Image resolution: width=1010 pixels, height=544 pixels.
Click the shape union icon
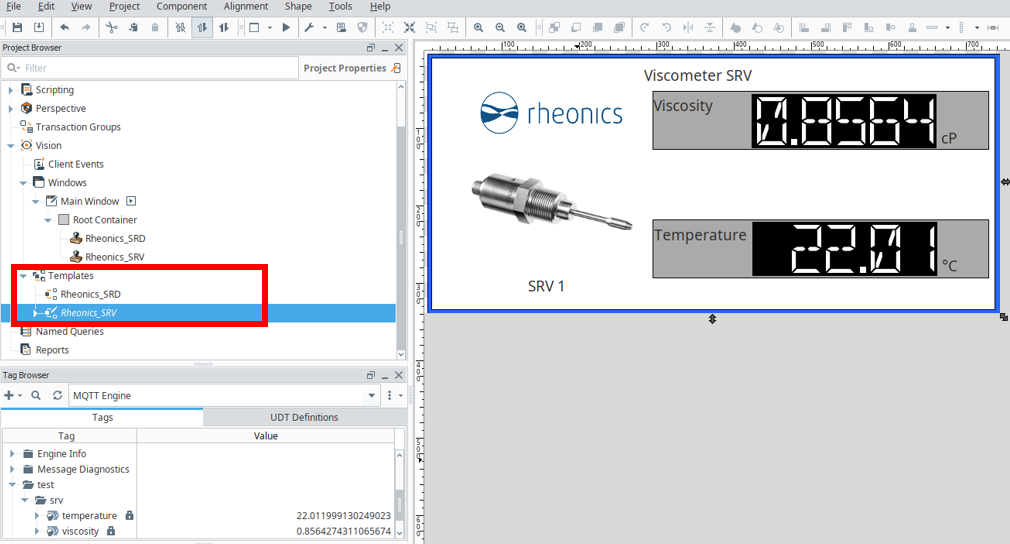[735, 27]
